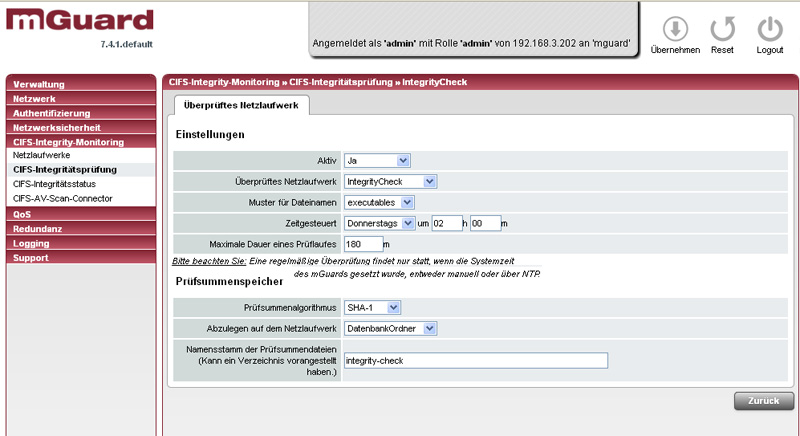Select the Überprüftes Netzlaufwerk tab
The image size is (800, 436).
(238, 104)
